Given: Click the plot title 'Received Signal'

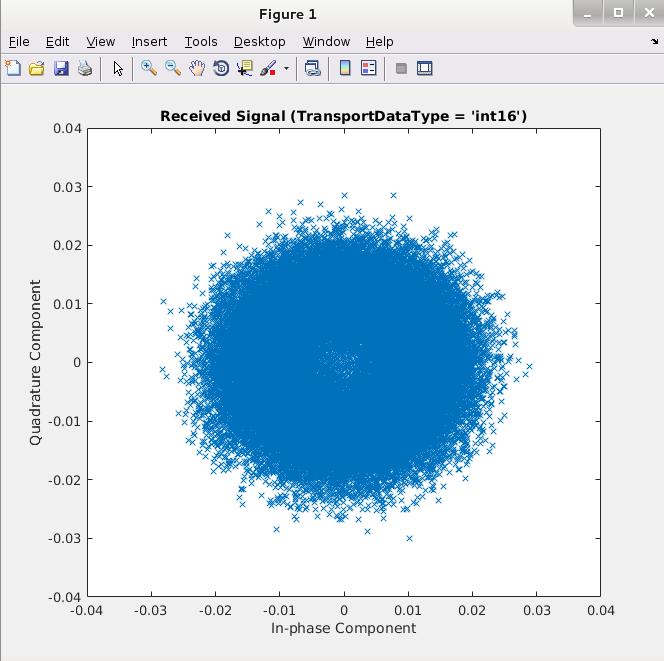Looking at the screenshot, I should [343, 116].
